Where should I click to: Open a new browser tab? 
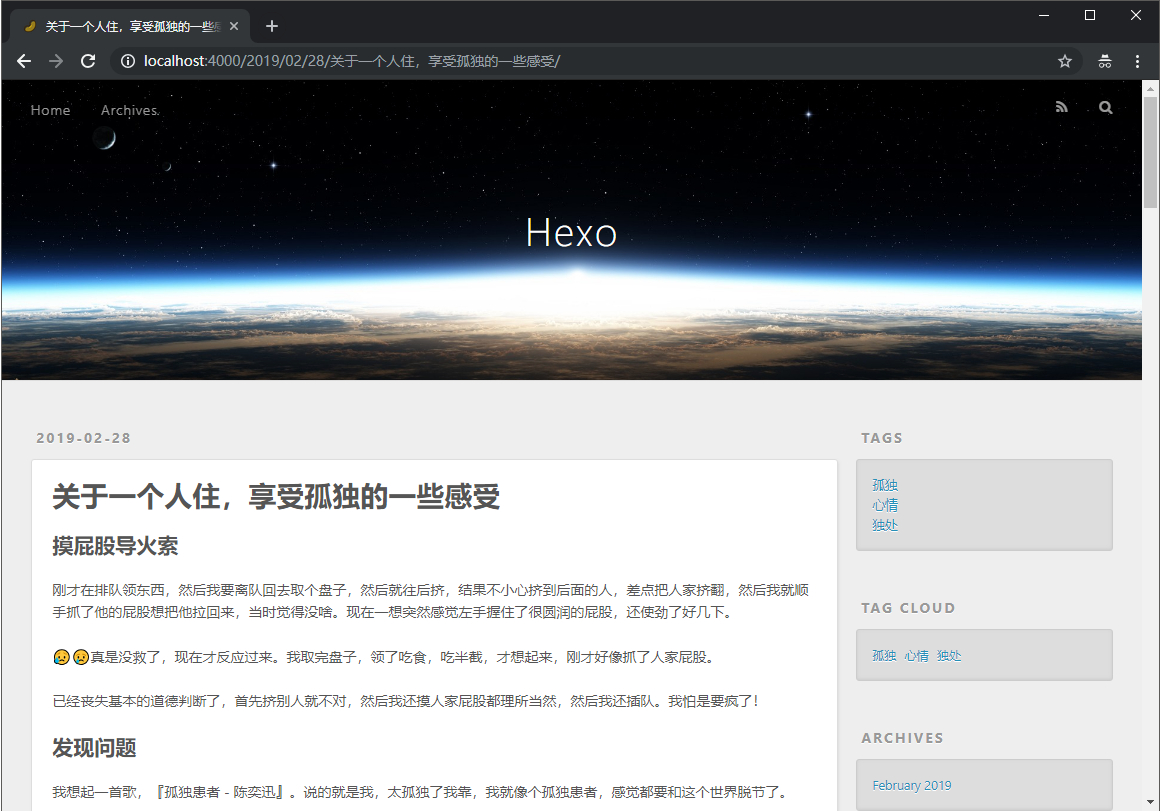coord(272,26)
